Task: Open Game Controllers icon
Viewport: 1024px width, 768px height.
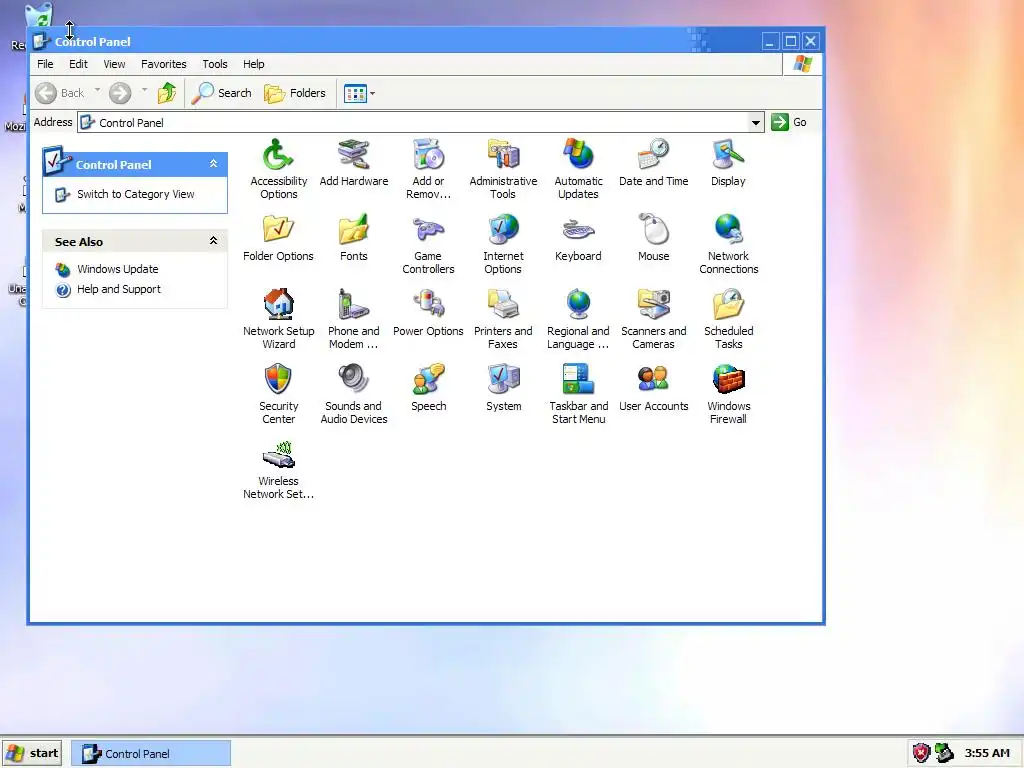Action: (428, 244)
